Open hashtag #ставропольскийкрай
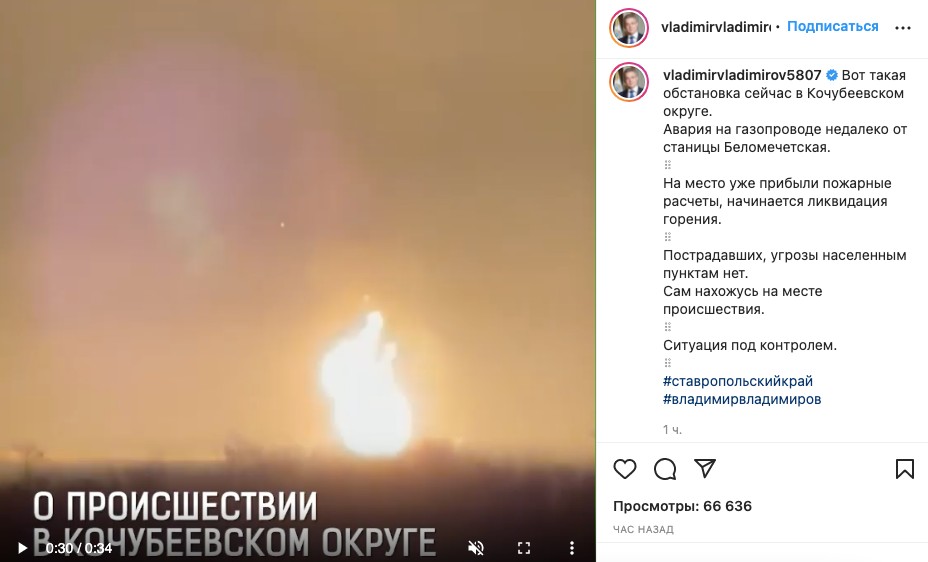 pyautogui.click(x=737, y=381)
